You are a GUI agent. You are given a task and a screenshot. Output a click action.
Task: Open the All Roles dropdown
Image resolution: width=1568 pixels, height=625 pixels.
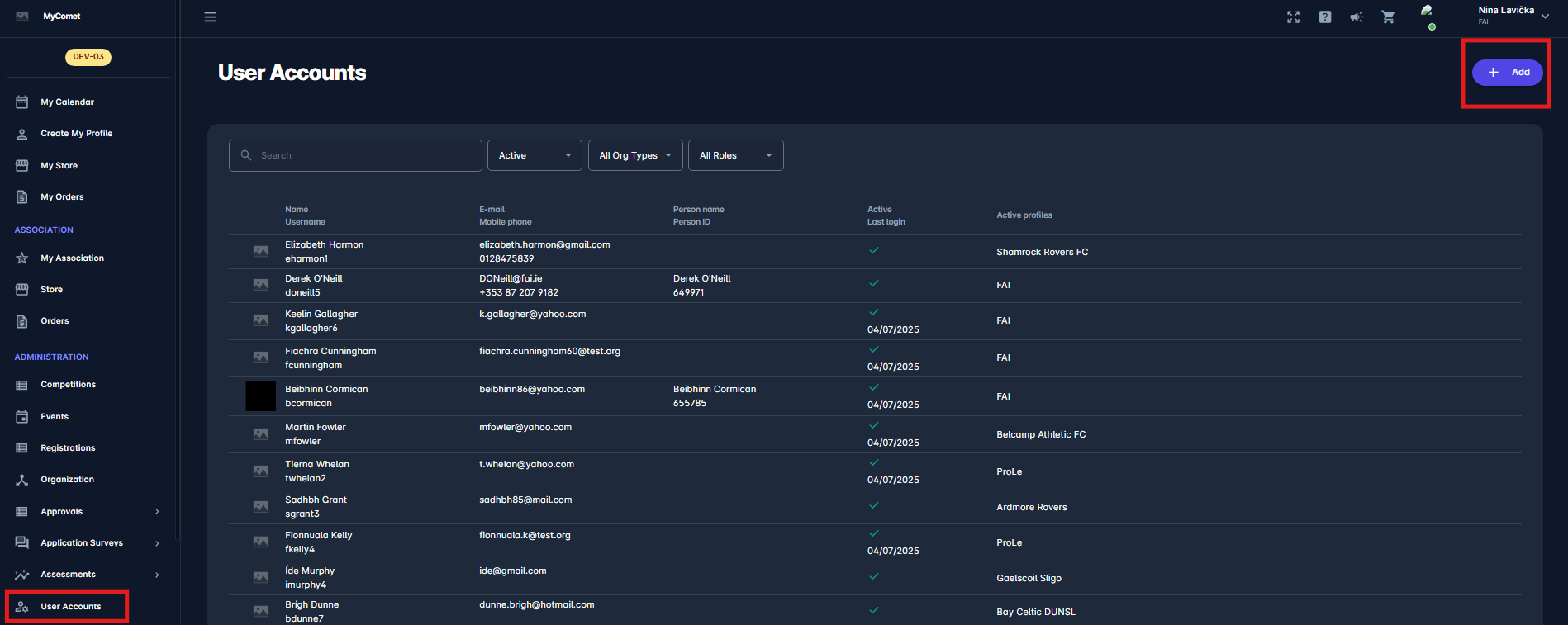click(x=735, y=155)
